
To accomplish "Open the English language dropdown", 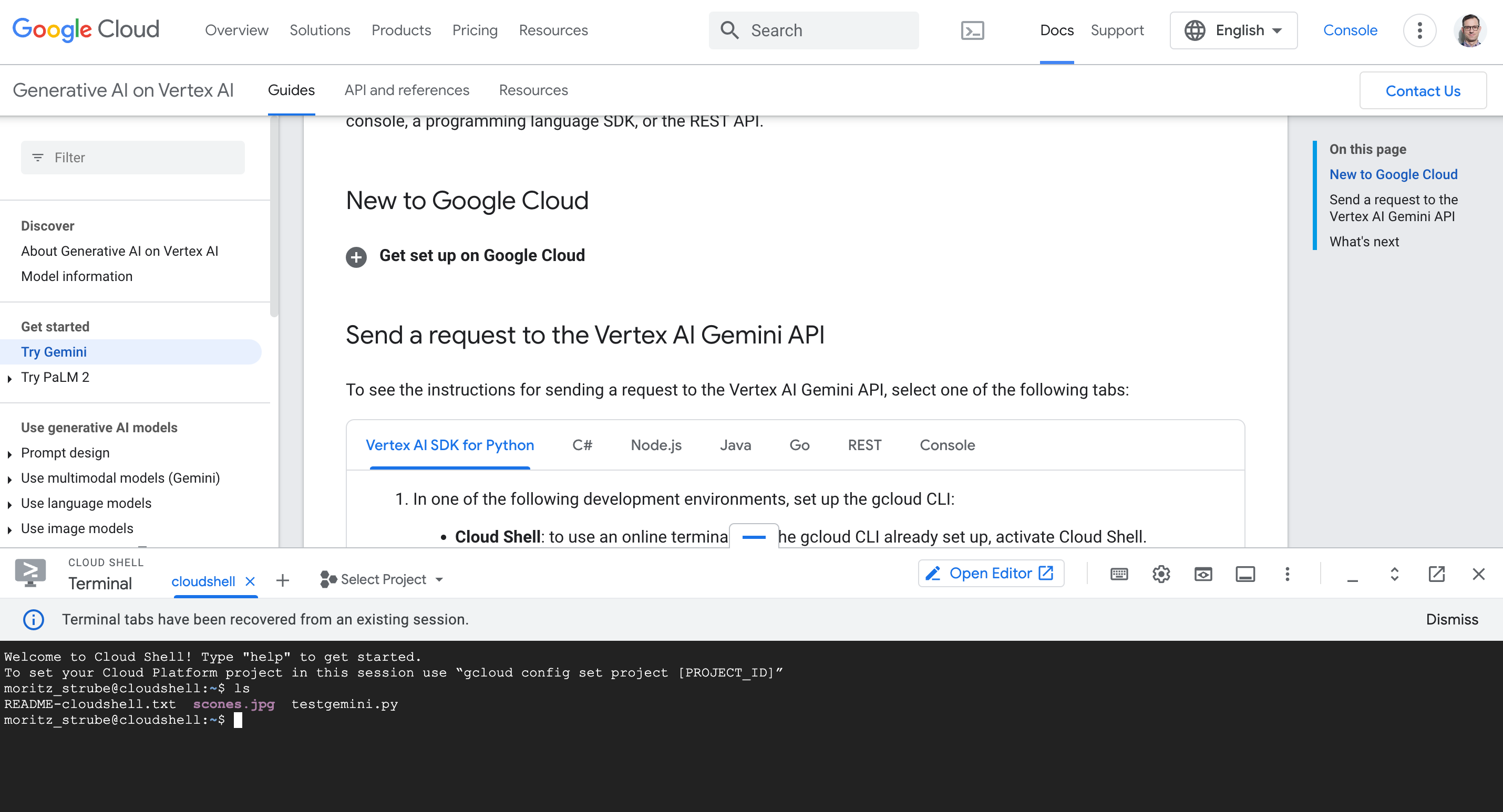I will click(x=1233, y=30).
